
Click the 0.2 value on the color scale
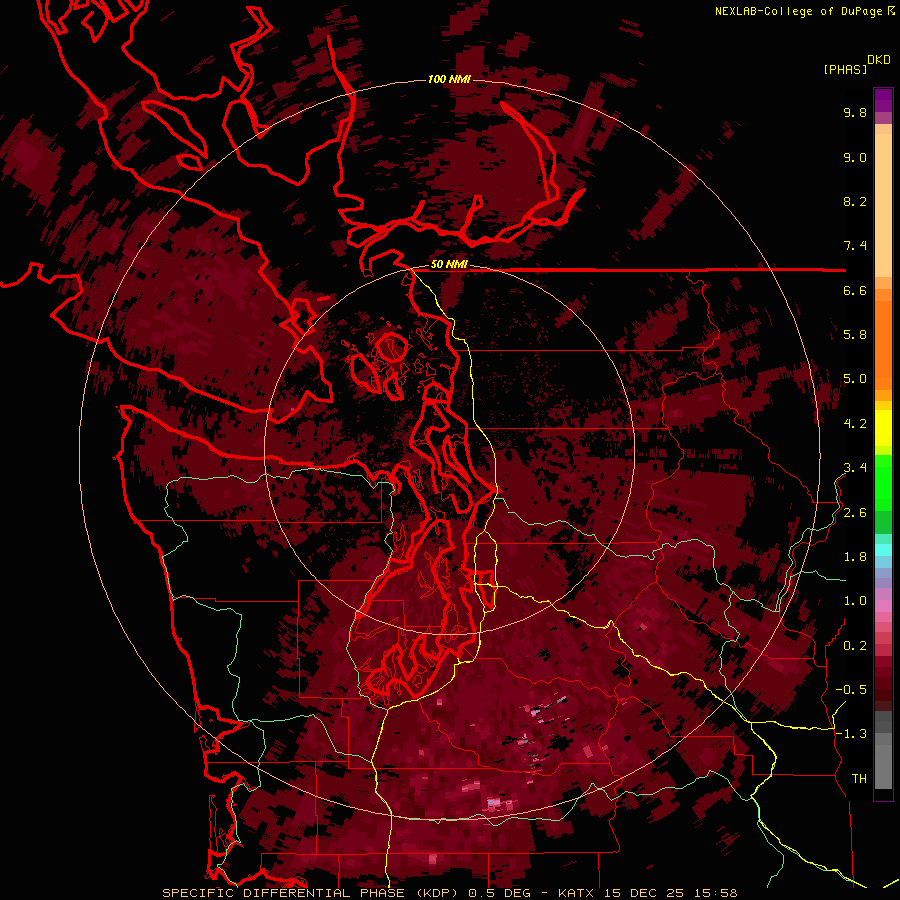855,646
